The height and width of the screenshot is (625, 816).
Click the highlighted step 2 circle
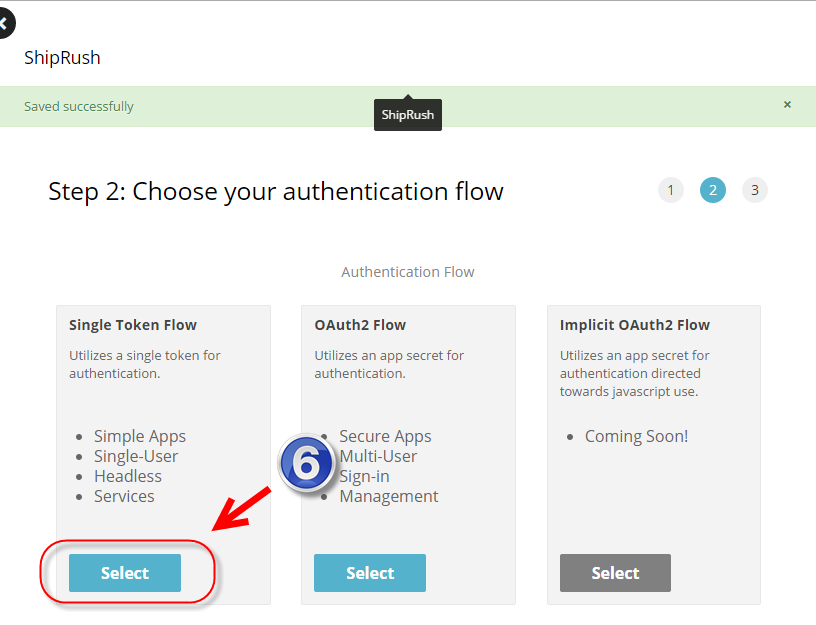coord(713,190)
